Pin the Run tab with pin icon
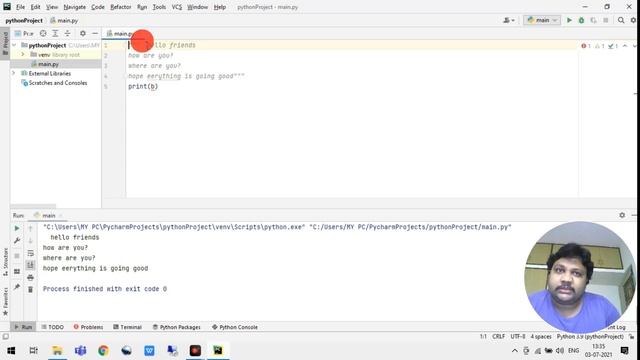 tap(17, 287)
